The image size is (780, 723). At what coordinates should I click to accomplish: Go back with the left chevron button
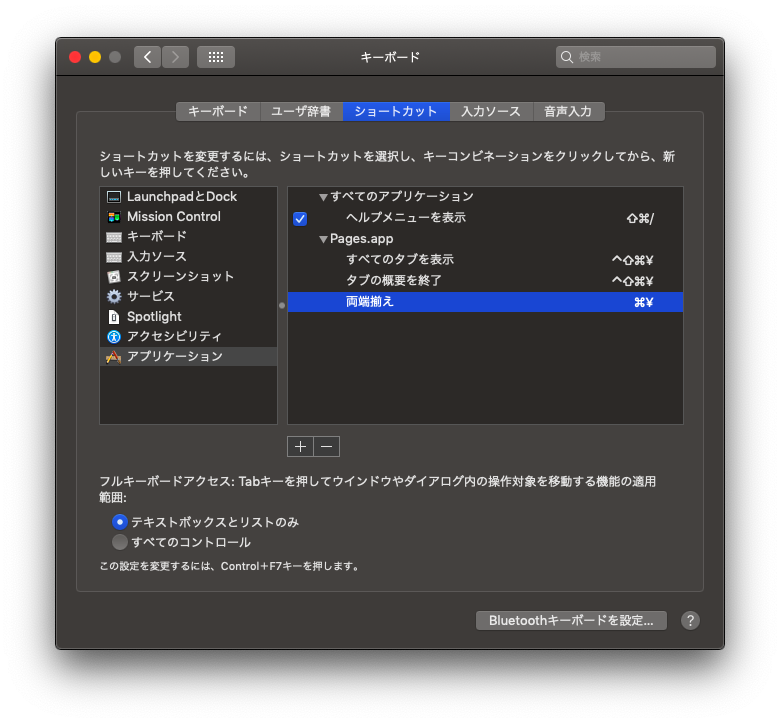point(147,57)
